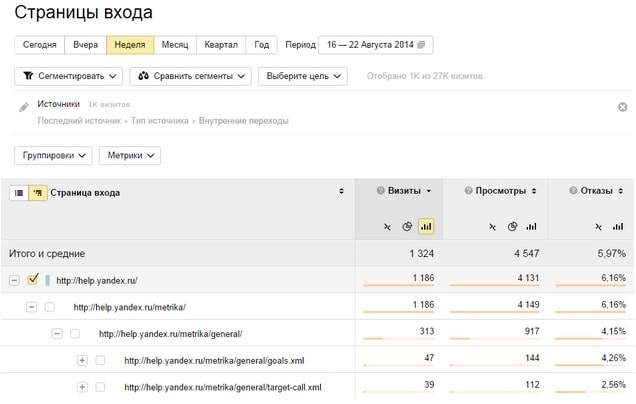Viewport: 636px width, 404px height.
Task: Switch period to Сегодня
Action: tap(40, 45)
